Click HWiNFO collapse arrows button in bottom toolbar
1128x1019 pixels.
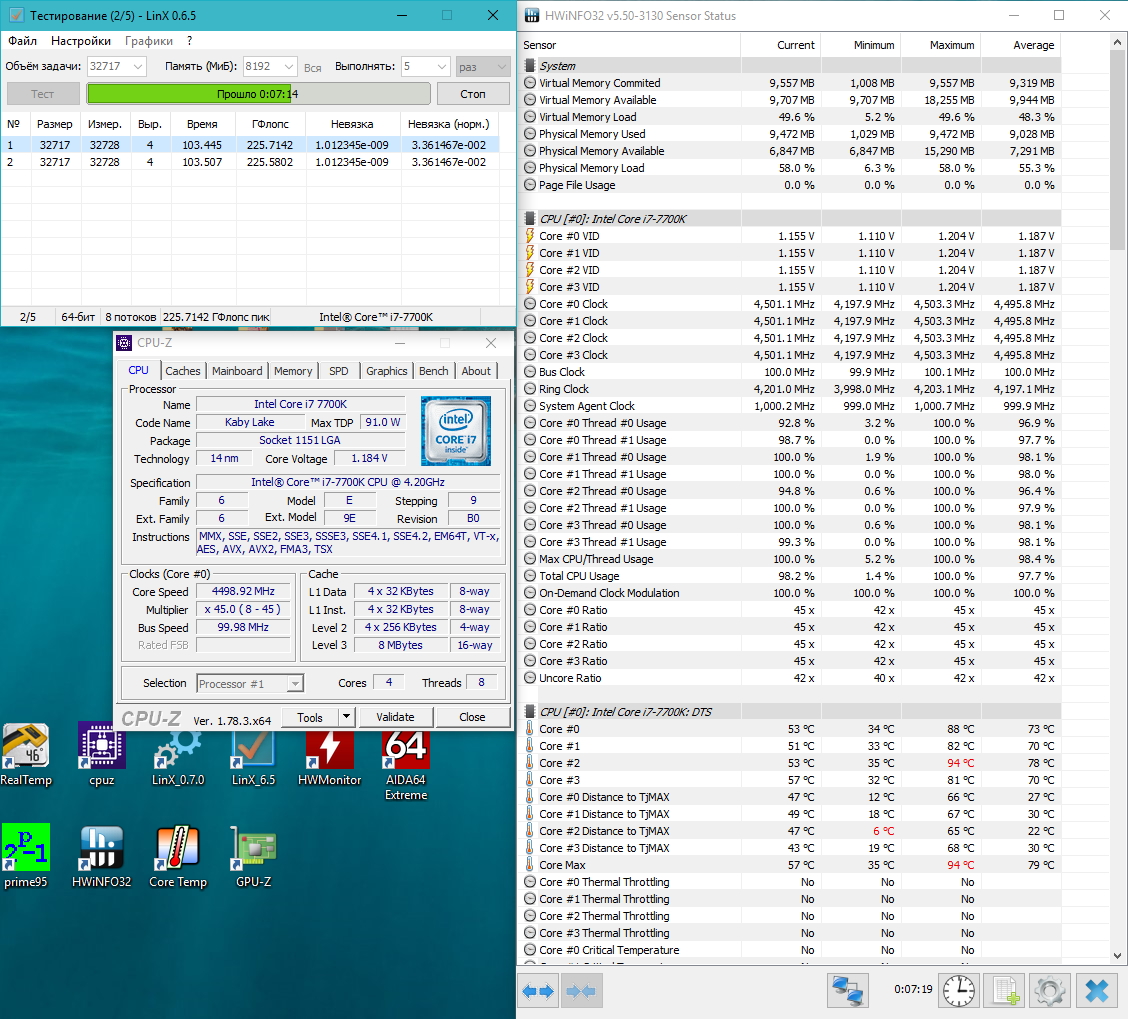pyautogui.click(x=581, y=991)
